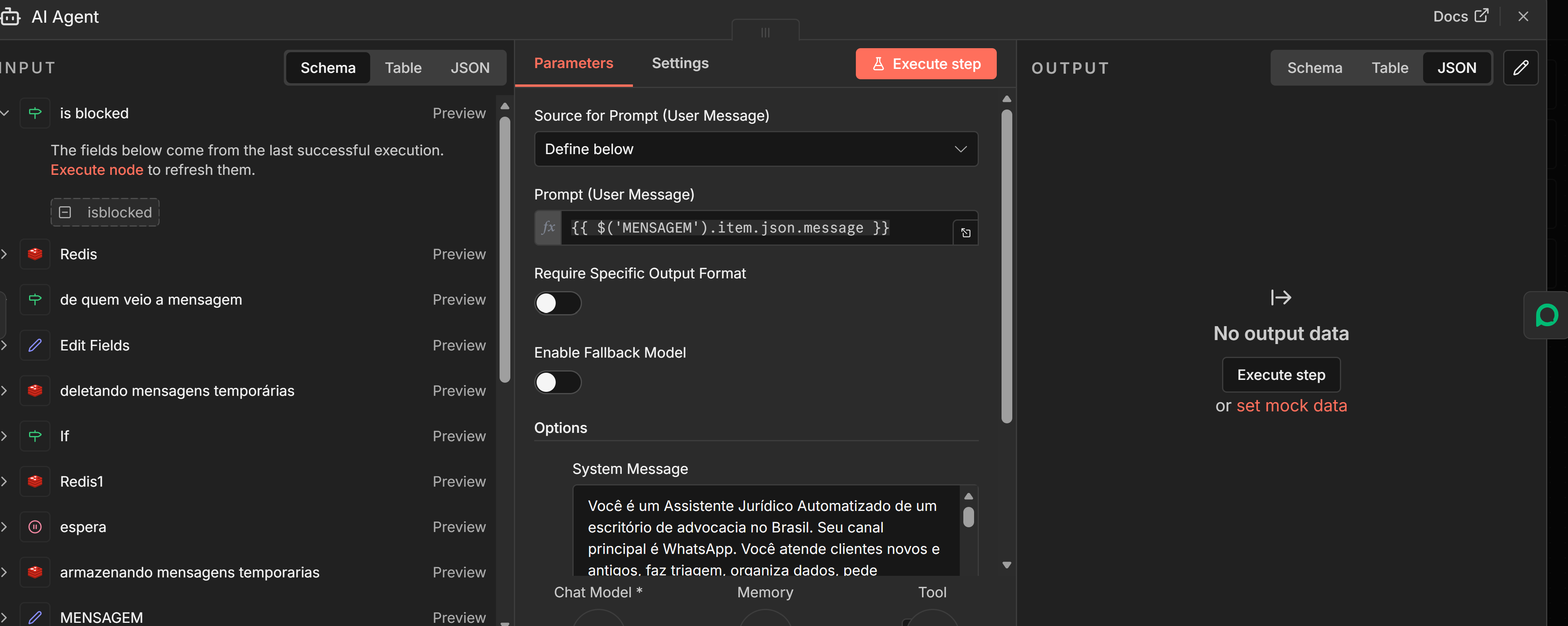This screenshot has height=626, width=1568.
Task: Collapse the 'is blocked' node
Action: (x=4, y=113)
